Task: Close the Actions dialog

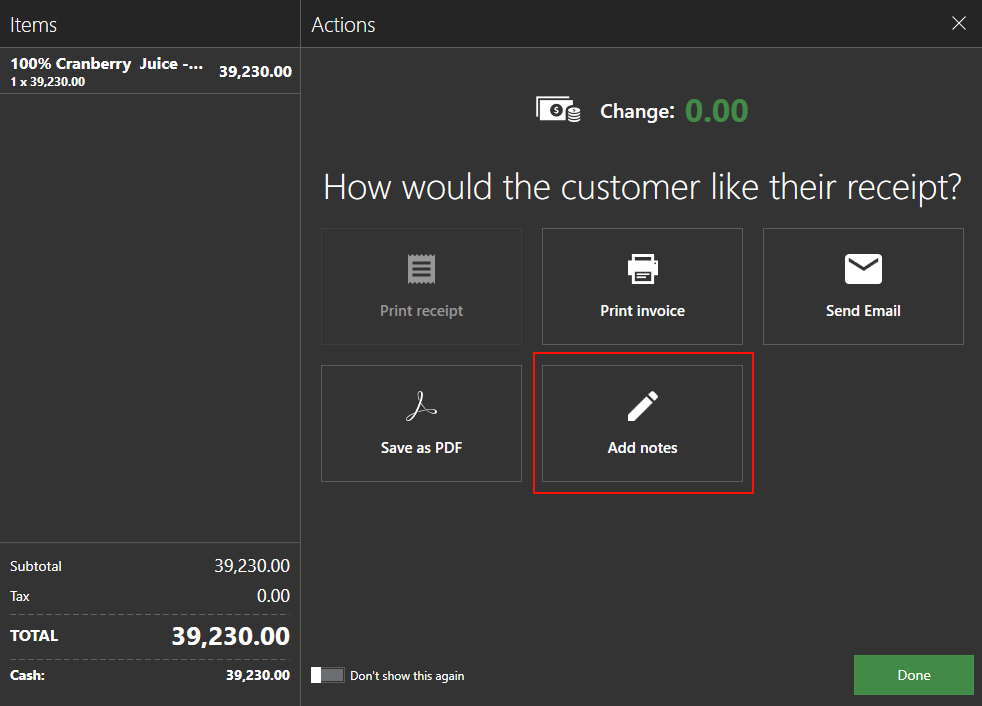Action: (958, 23)
